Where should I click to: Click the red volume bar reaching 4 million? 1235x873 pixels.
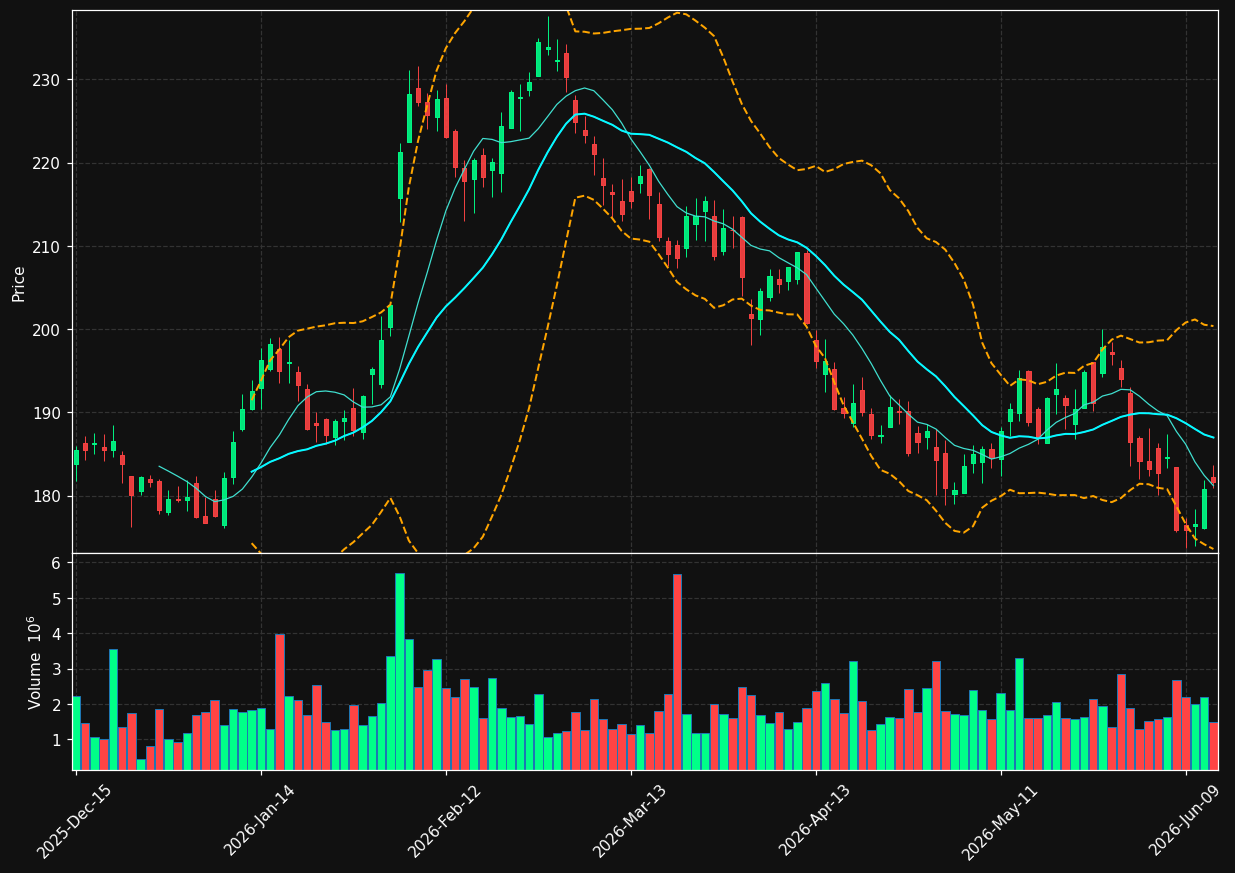click(x=280, y=702)
